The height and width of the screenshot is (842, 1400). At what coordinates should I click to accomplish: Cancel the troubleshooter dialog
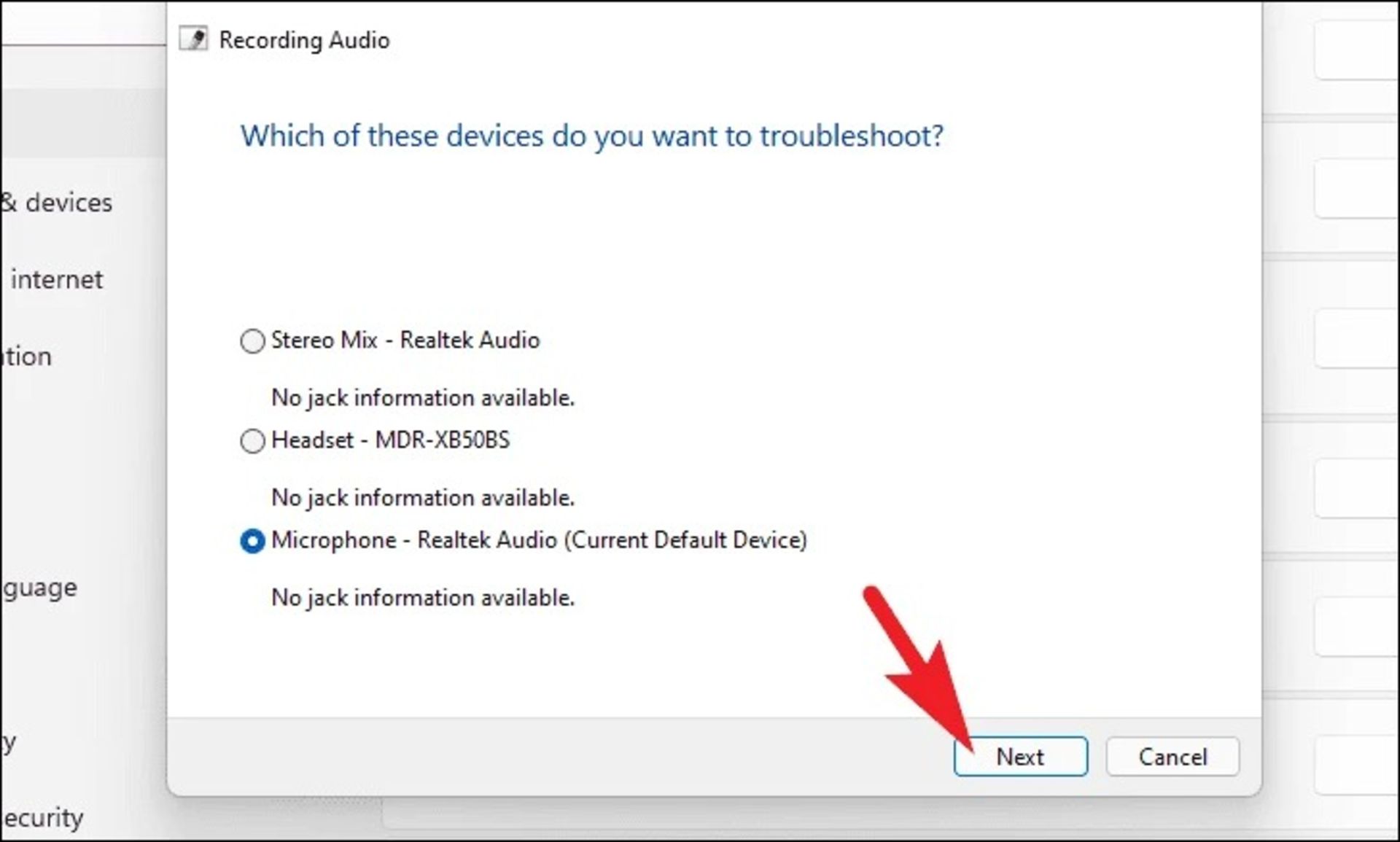coord(1172,757)
